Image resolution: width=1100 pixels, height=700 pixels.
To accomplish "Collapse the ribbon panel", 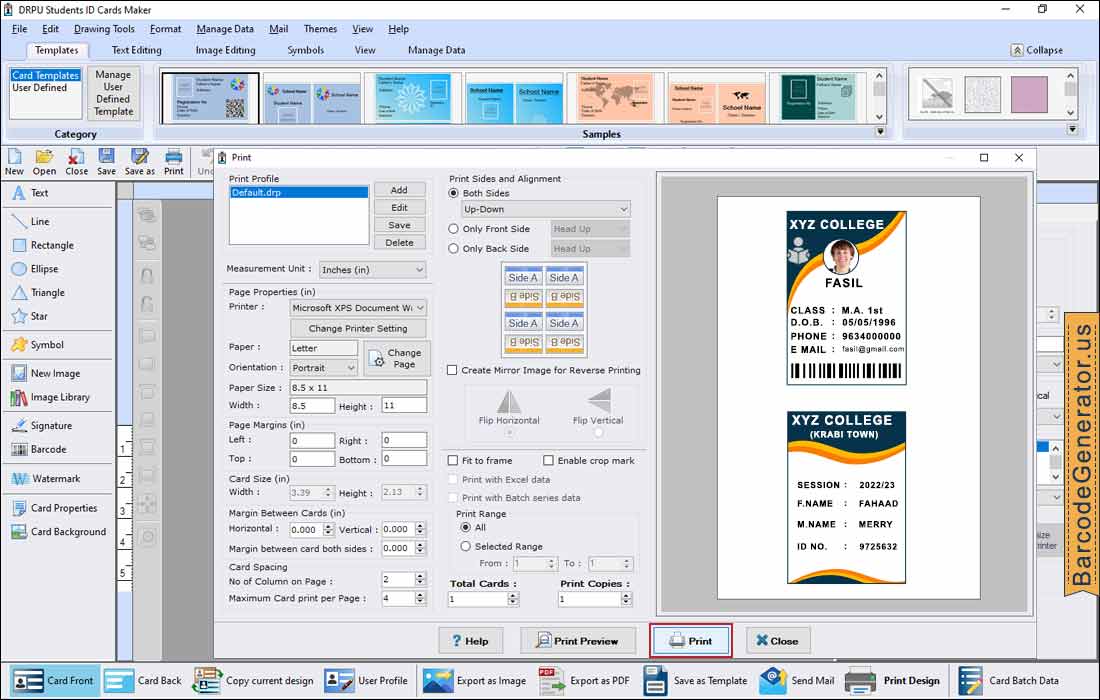I will pos(1037,51).
